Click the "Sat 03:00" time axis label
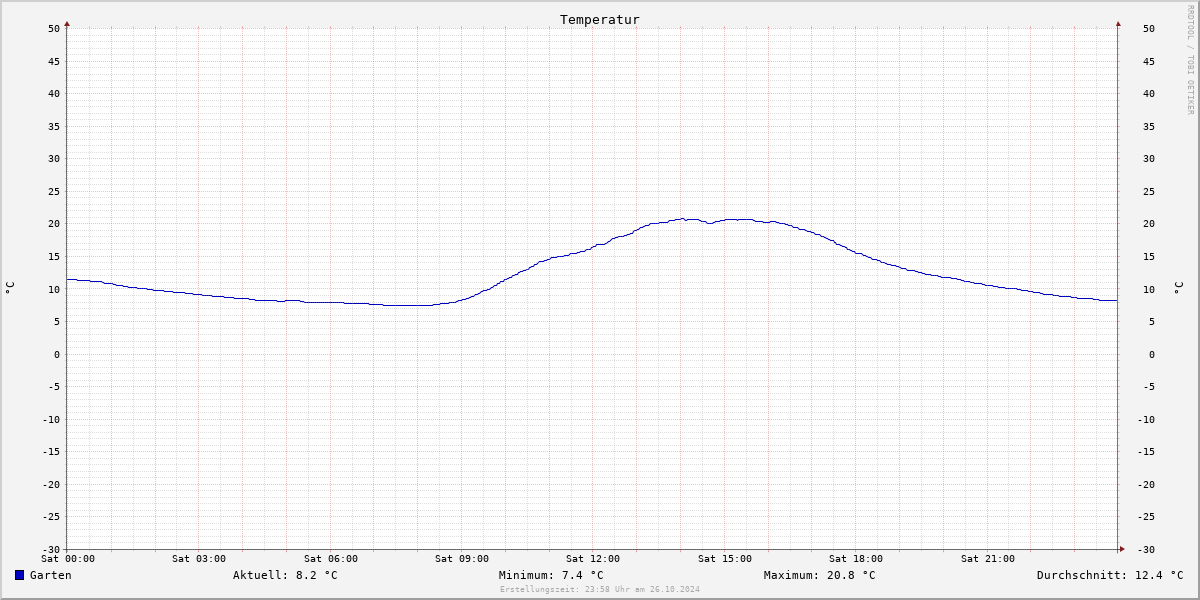 click(x=199, y=559)
